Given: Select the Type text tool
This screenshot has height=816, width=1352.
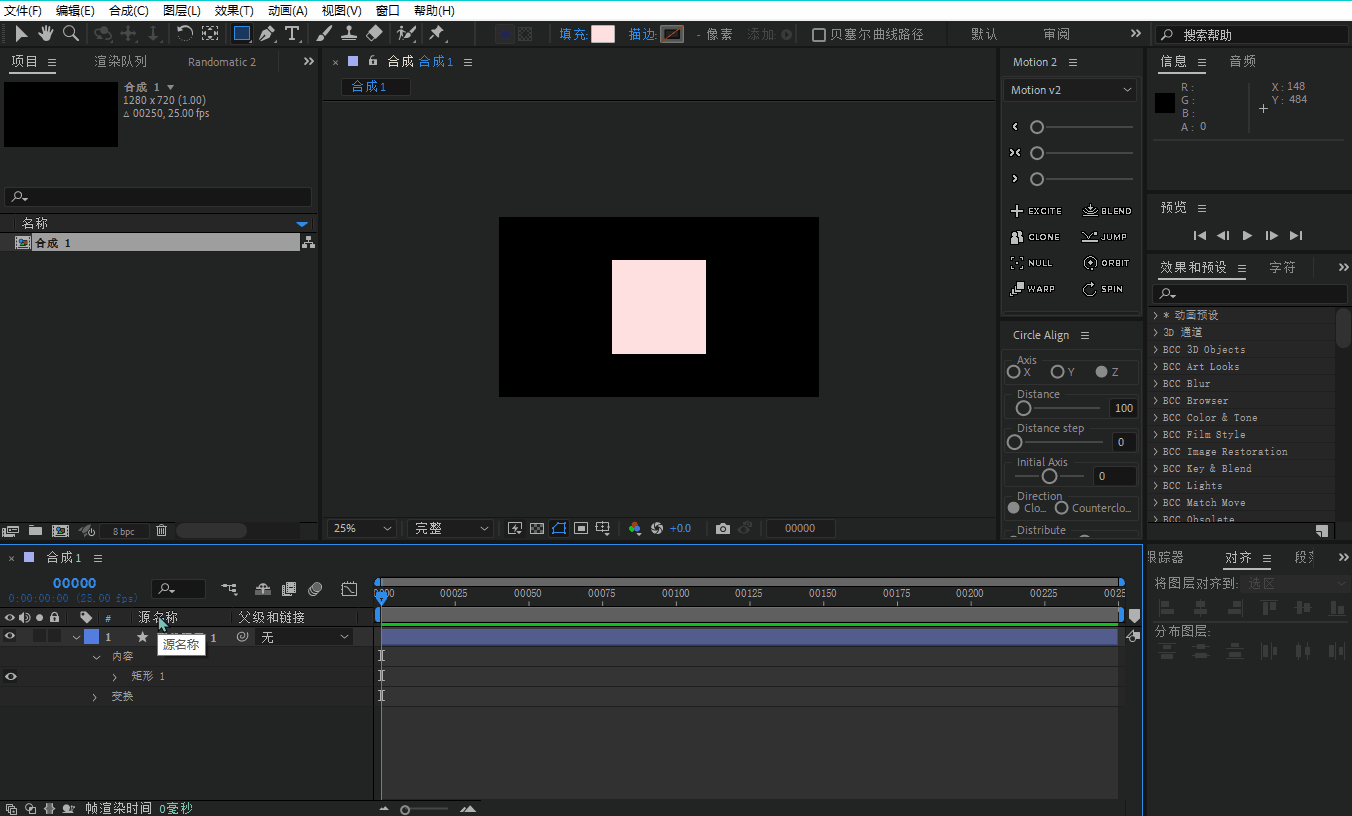Looking at the screenshot, I should (292, 34).
